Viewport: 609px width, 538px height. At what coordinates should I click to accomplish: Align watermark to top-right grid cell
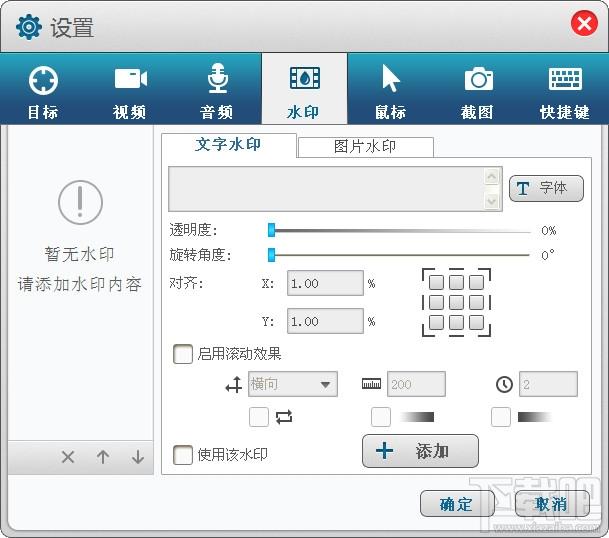[477, 282]
